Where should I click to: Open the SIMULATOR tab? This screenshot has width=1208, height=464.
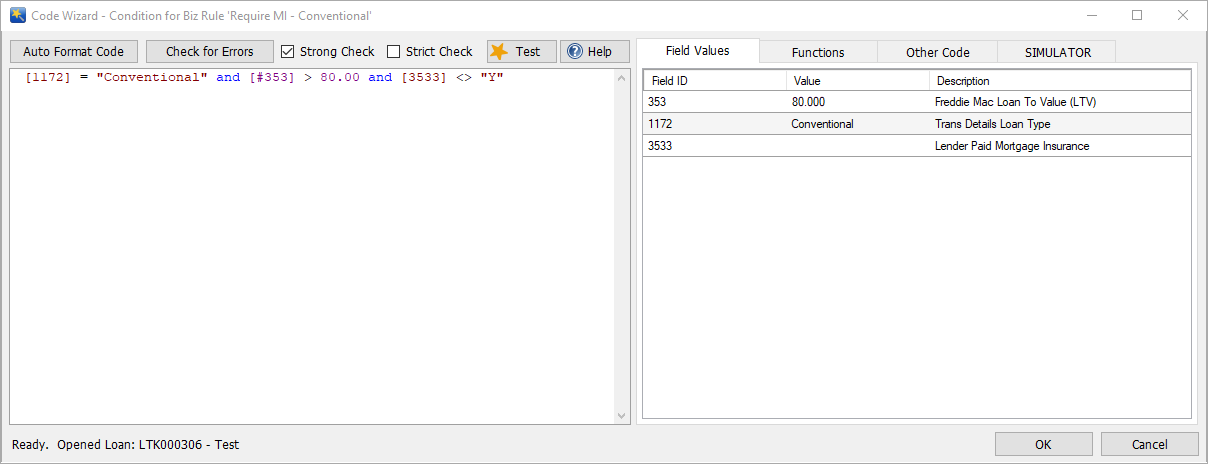(x=1057, y=52)
